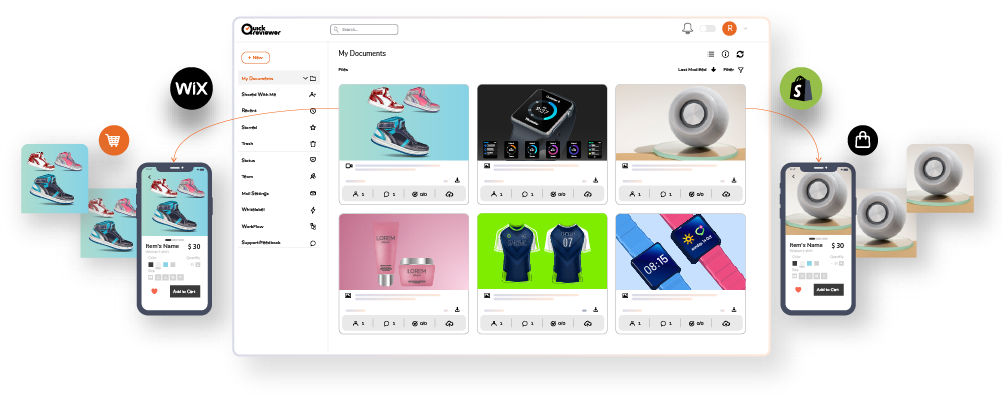Tap the heart favorite on the speaker phone
This screenshot has height=397, width=1002.
tap(798, 290)
